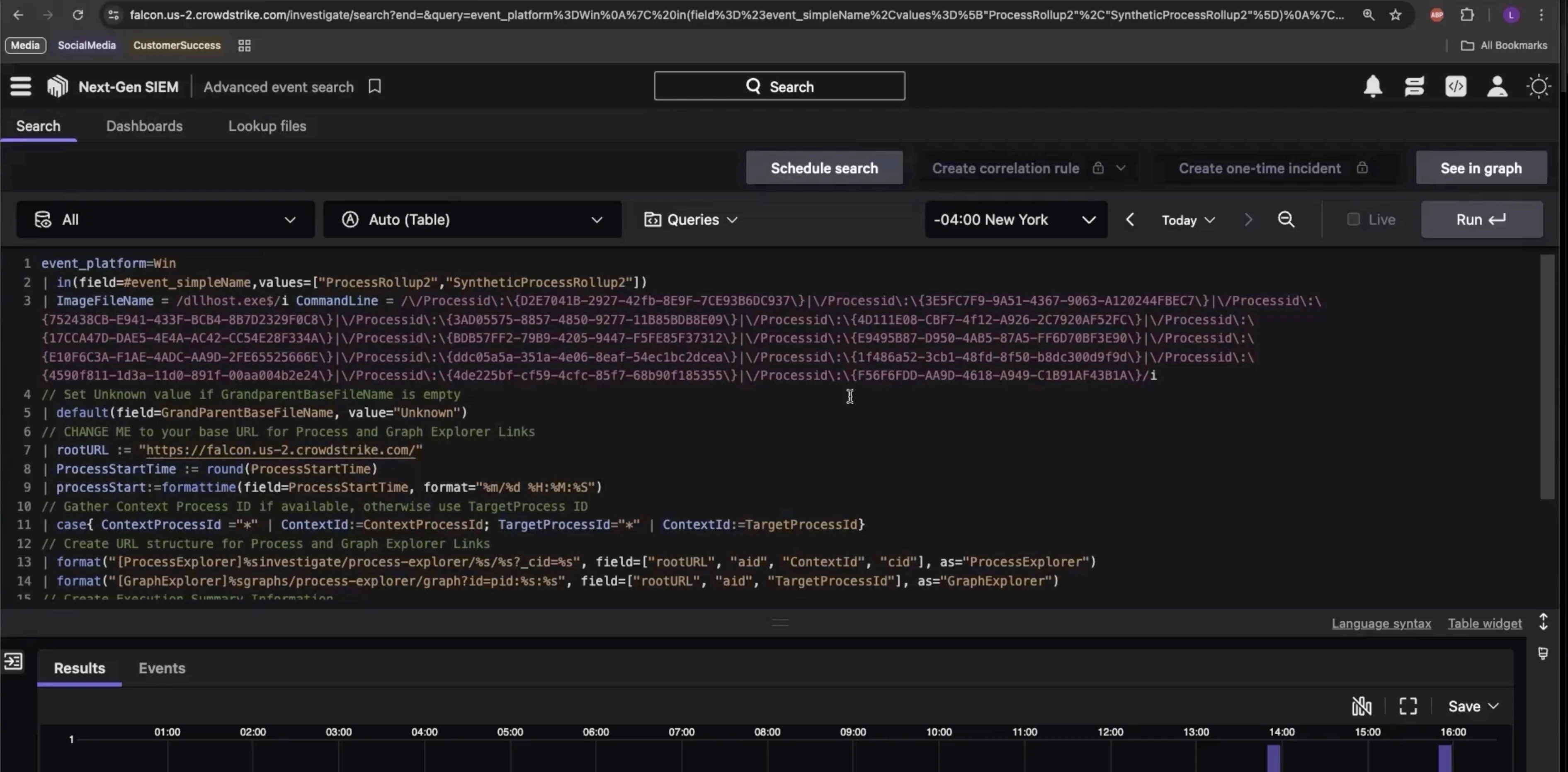This screenshot has width=1568, height=772.
Task: Select the Events tab
Action: [162, 668]
